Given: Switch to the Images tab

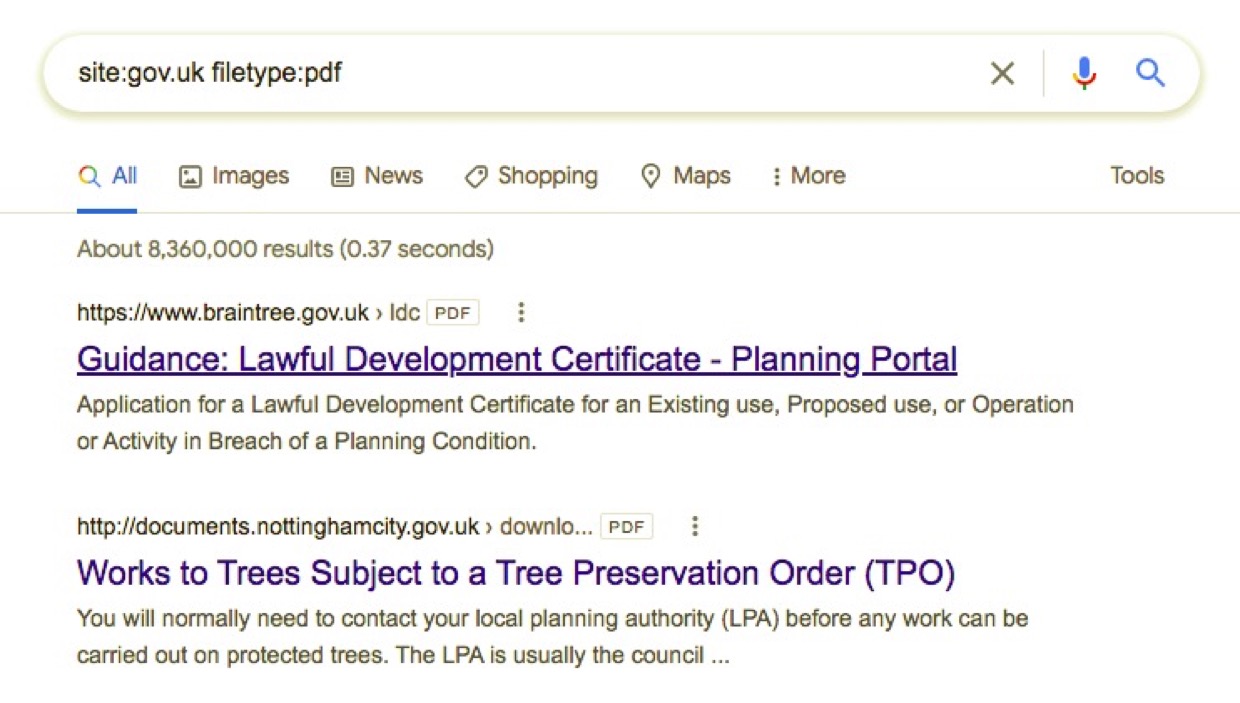Looking at the screenshot, I should tap(234, 176).
